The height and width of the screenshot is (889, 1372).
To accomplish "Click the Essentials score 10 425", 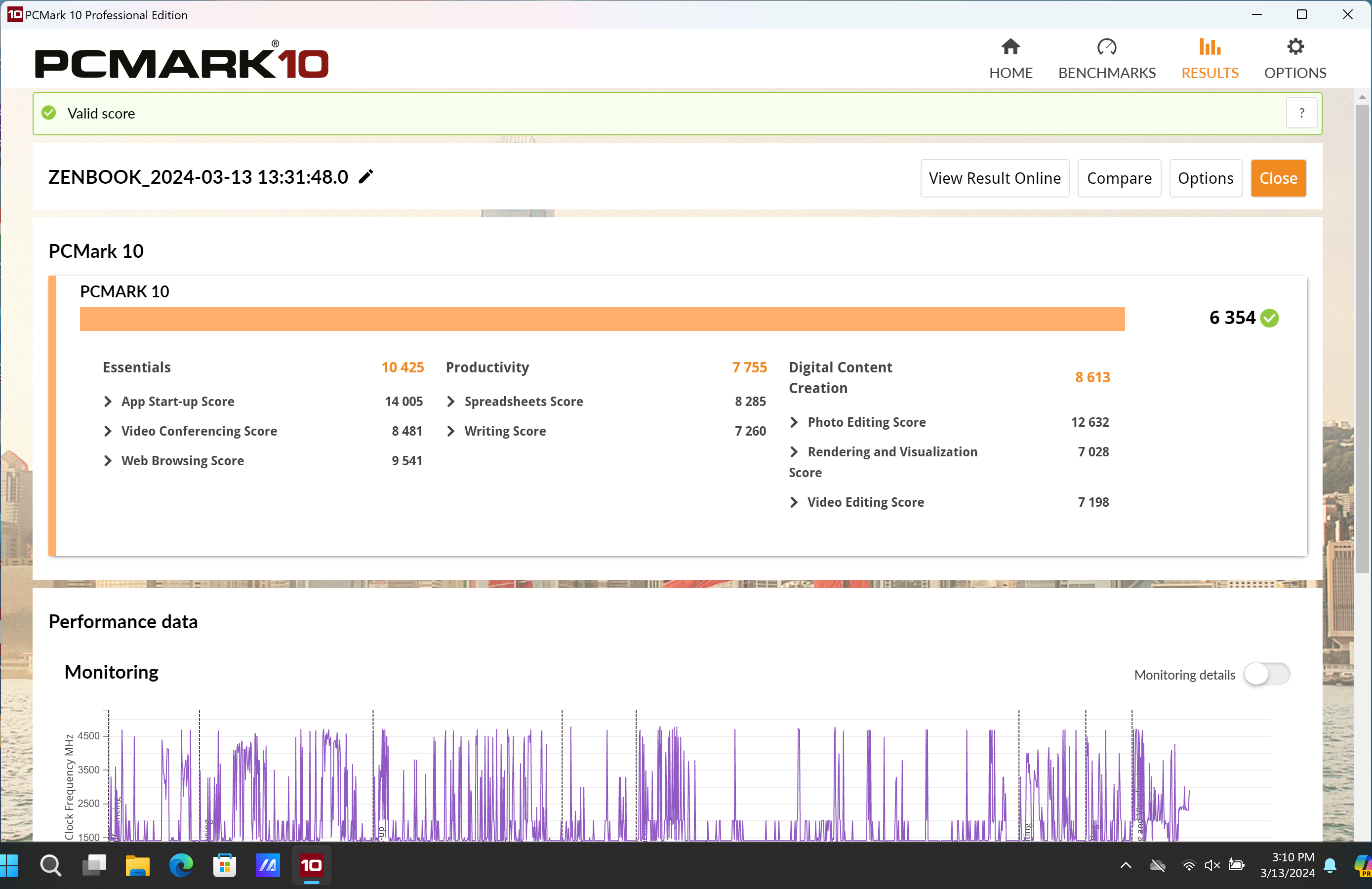I will point(403,367).
